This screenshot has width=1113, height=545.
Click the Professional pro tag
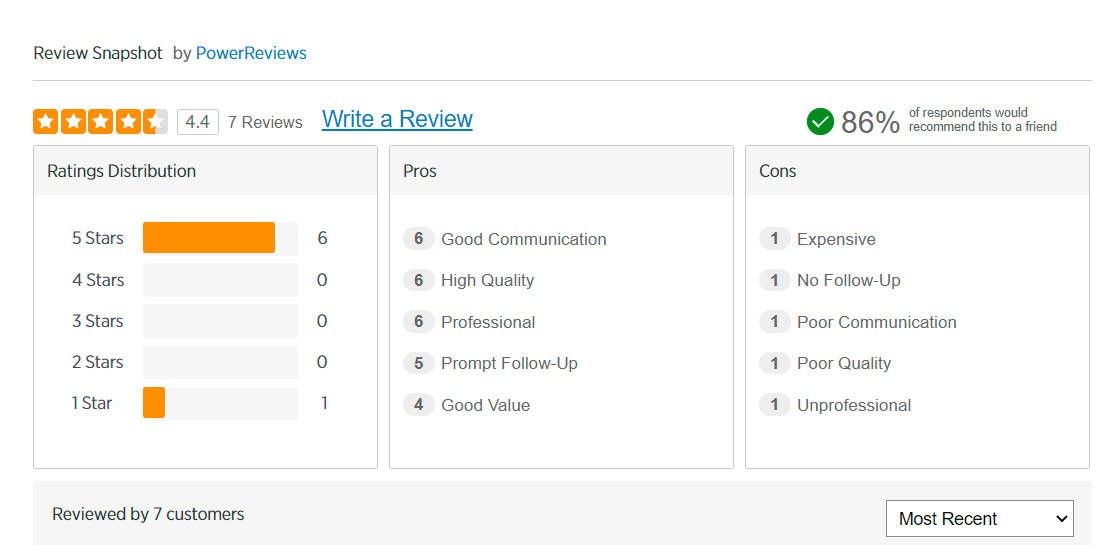coord(488,322)
